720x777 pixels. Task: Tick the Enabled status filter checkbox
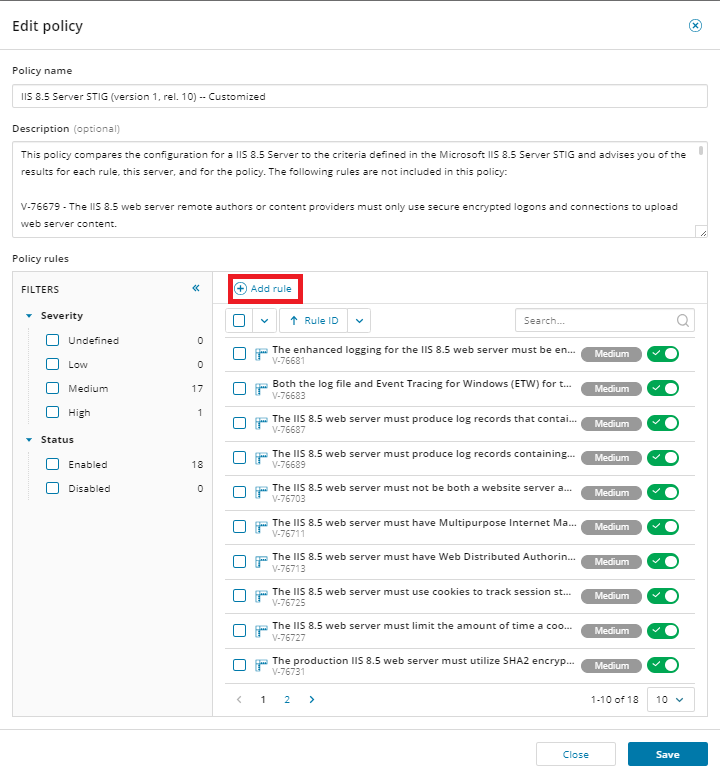[53, 464]
